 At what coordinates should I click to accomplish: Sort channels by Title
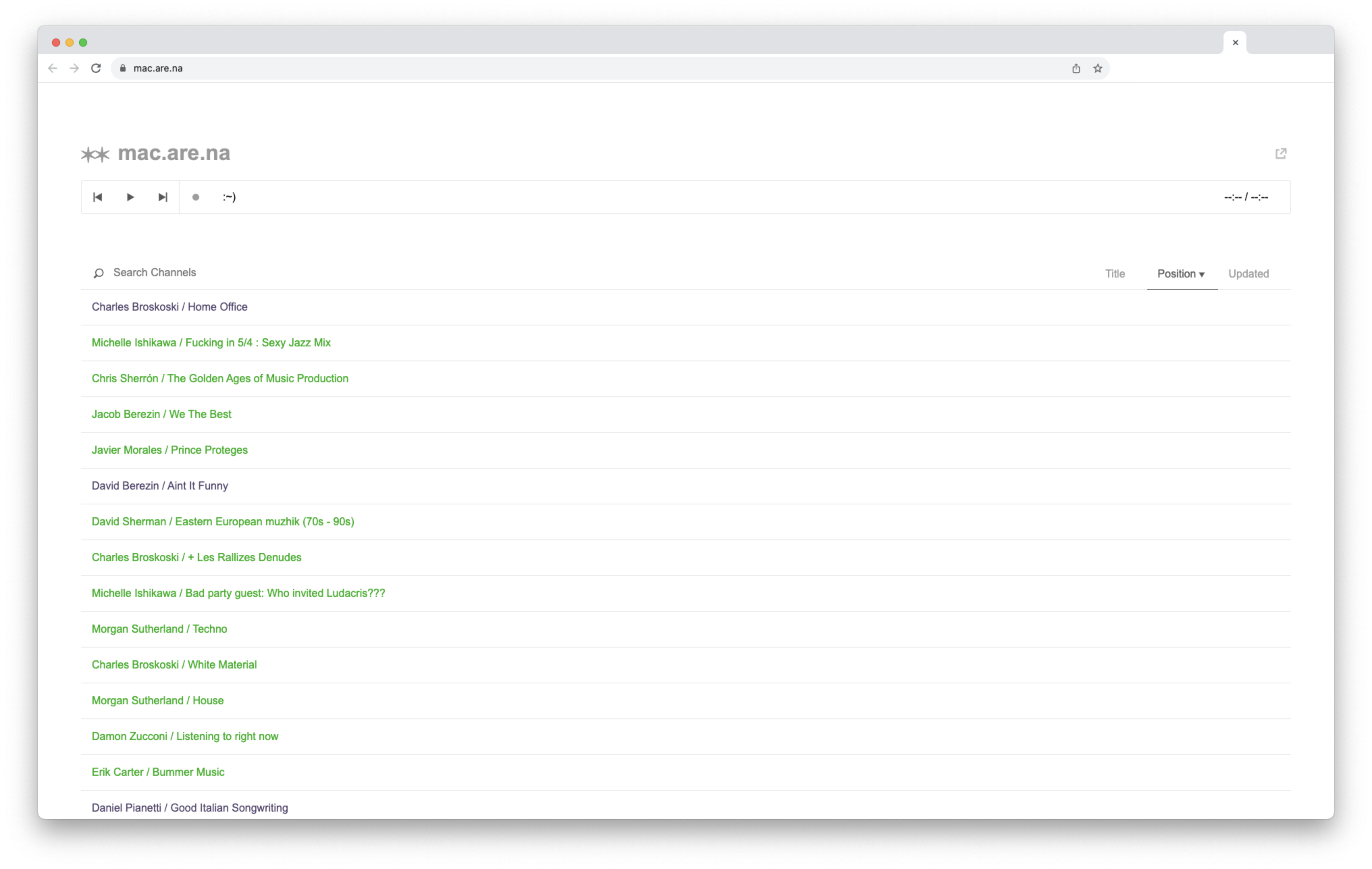coord(1114,273)
